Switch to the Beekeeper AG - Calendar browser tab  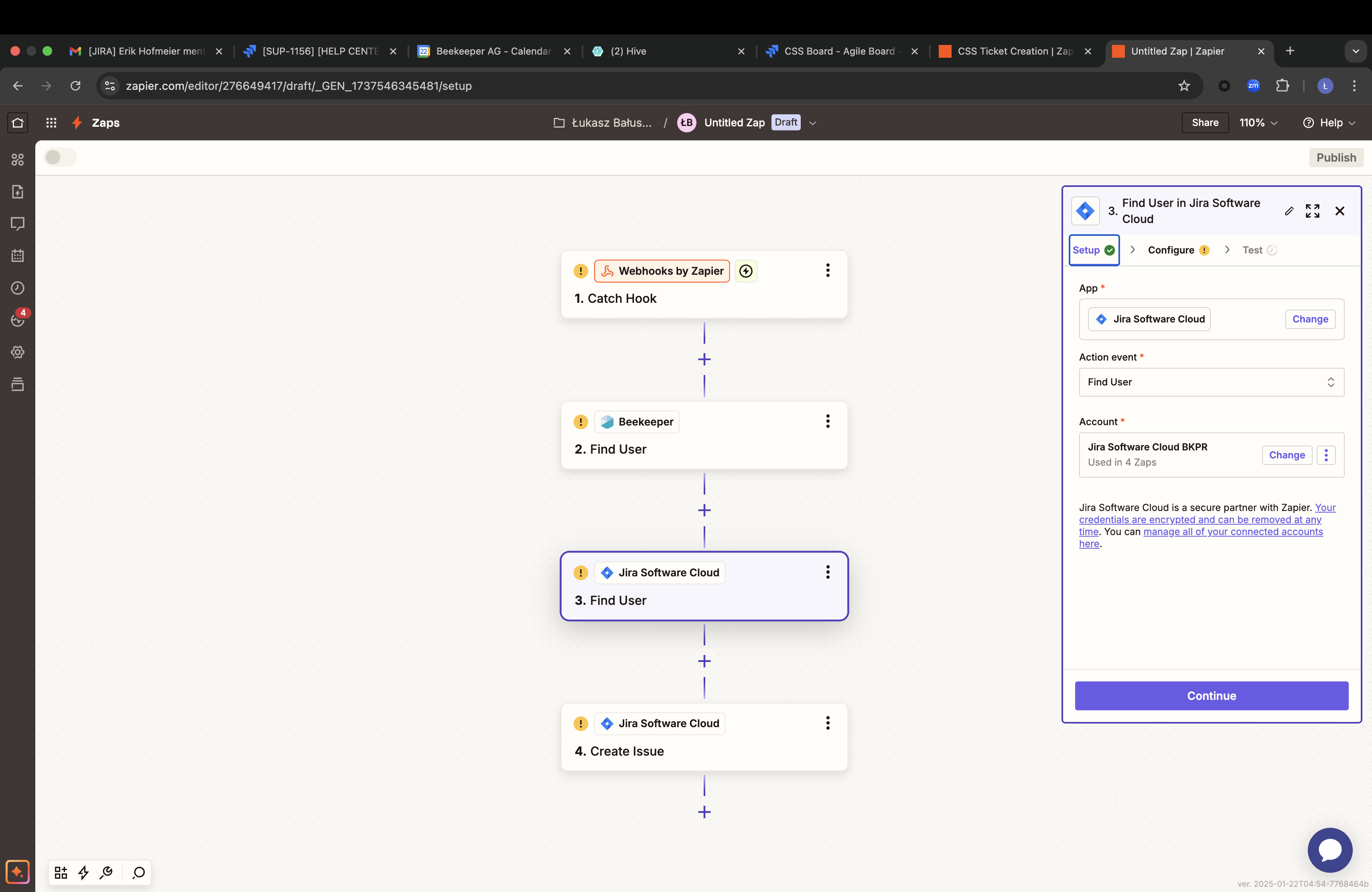(494, 51)
